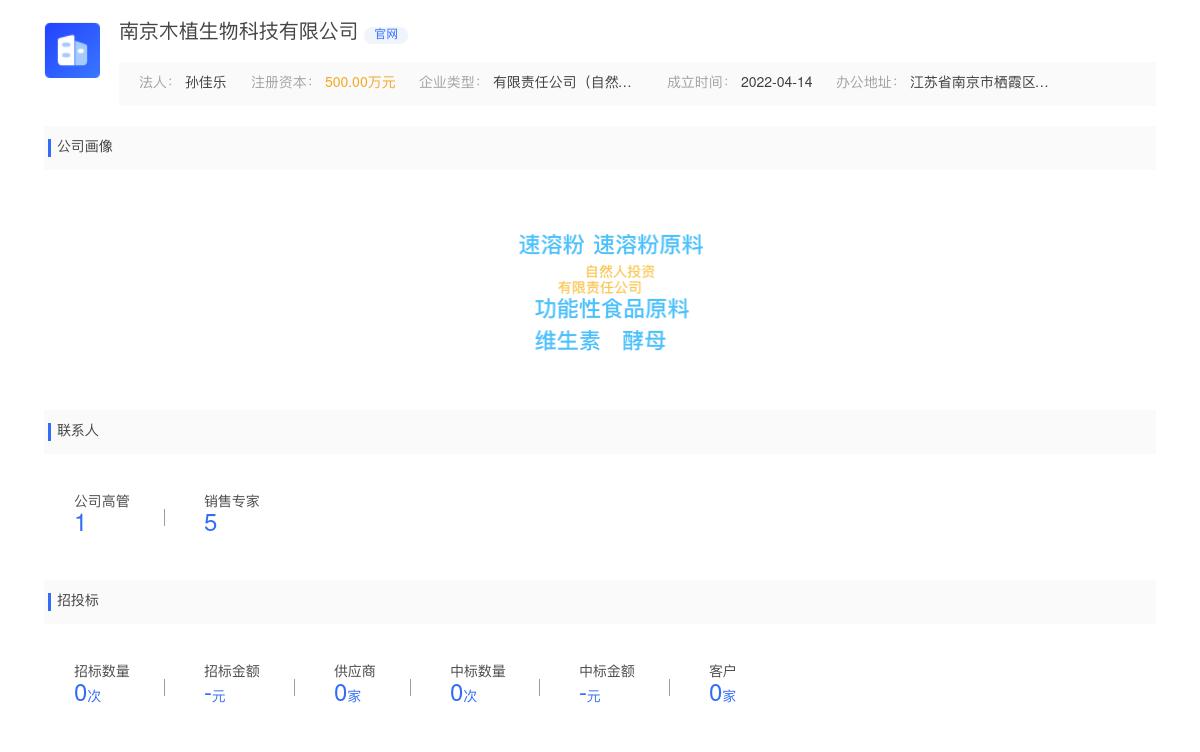Click founding date 2022-04-14

[776, 83]
